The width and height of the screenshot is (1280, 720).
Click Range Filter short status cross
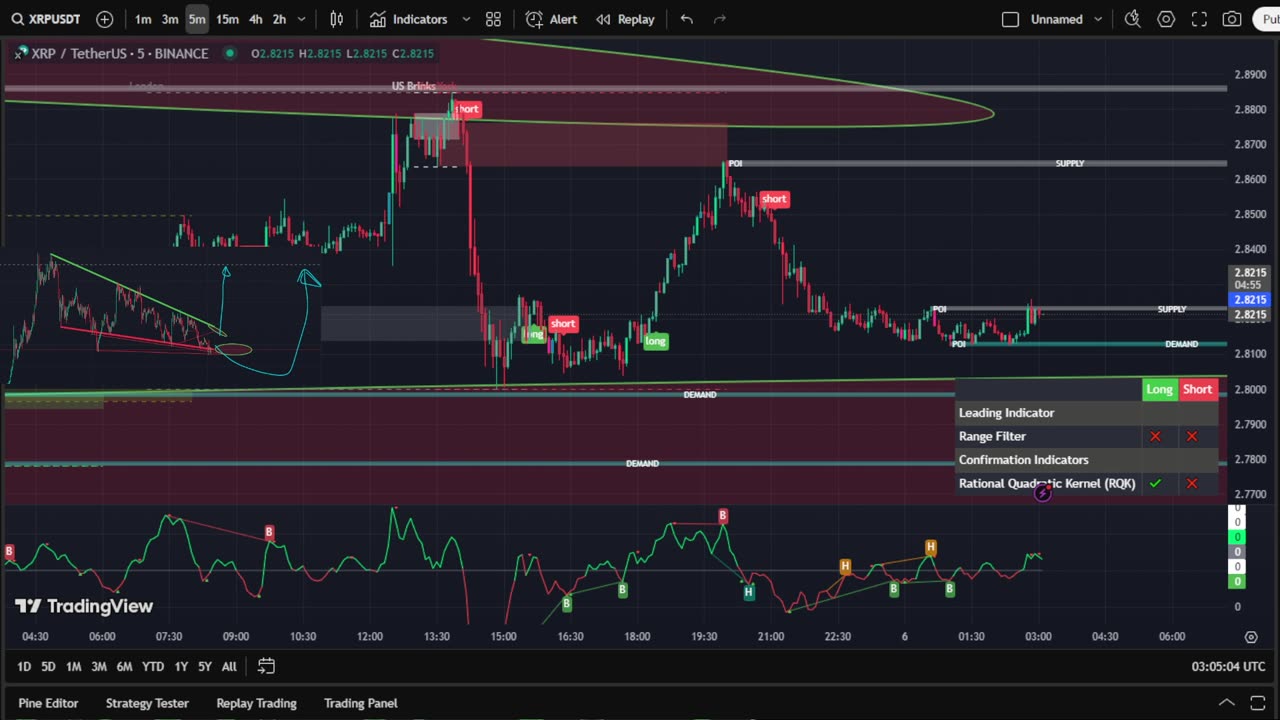click(x=1191, y=436)
